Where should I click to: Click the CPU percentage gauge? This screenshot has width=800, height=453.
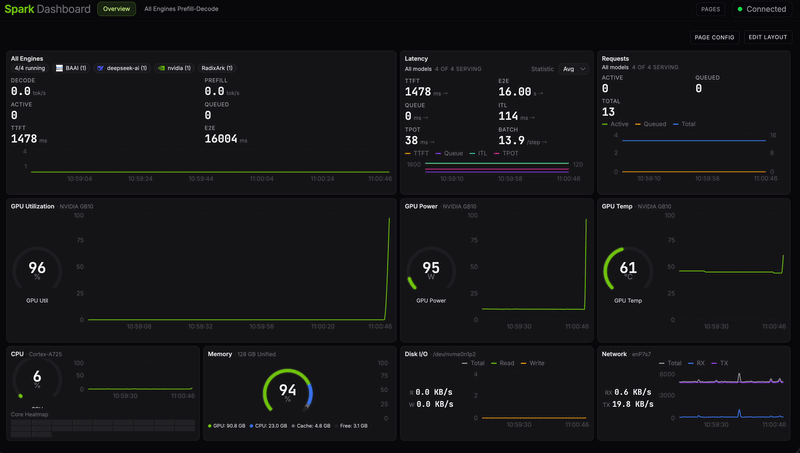[x=37, y=380]
